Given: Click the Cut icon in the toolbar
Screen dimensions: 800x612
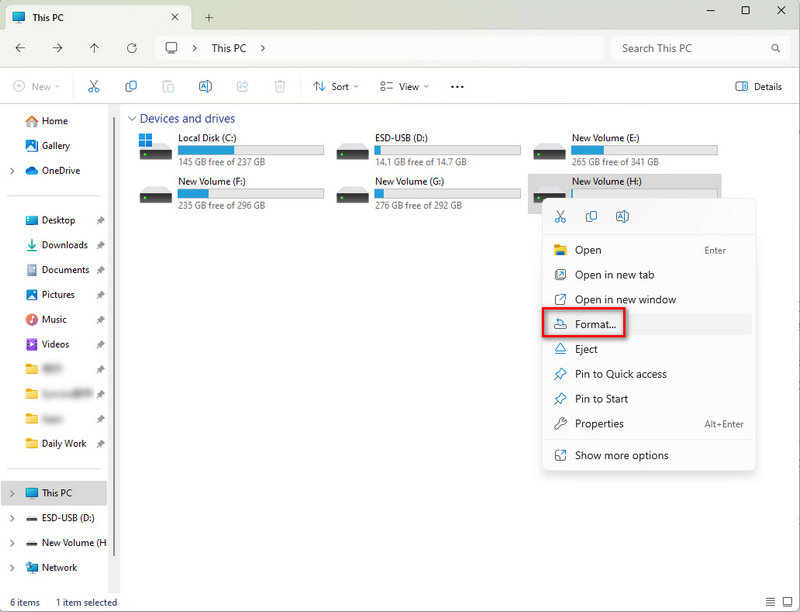Looking at the screenshot, I should coord(93,87).
